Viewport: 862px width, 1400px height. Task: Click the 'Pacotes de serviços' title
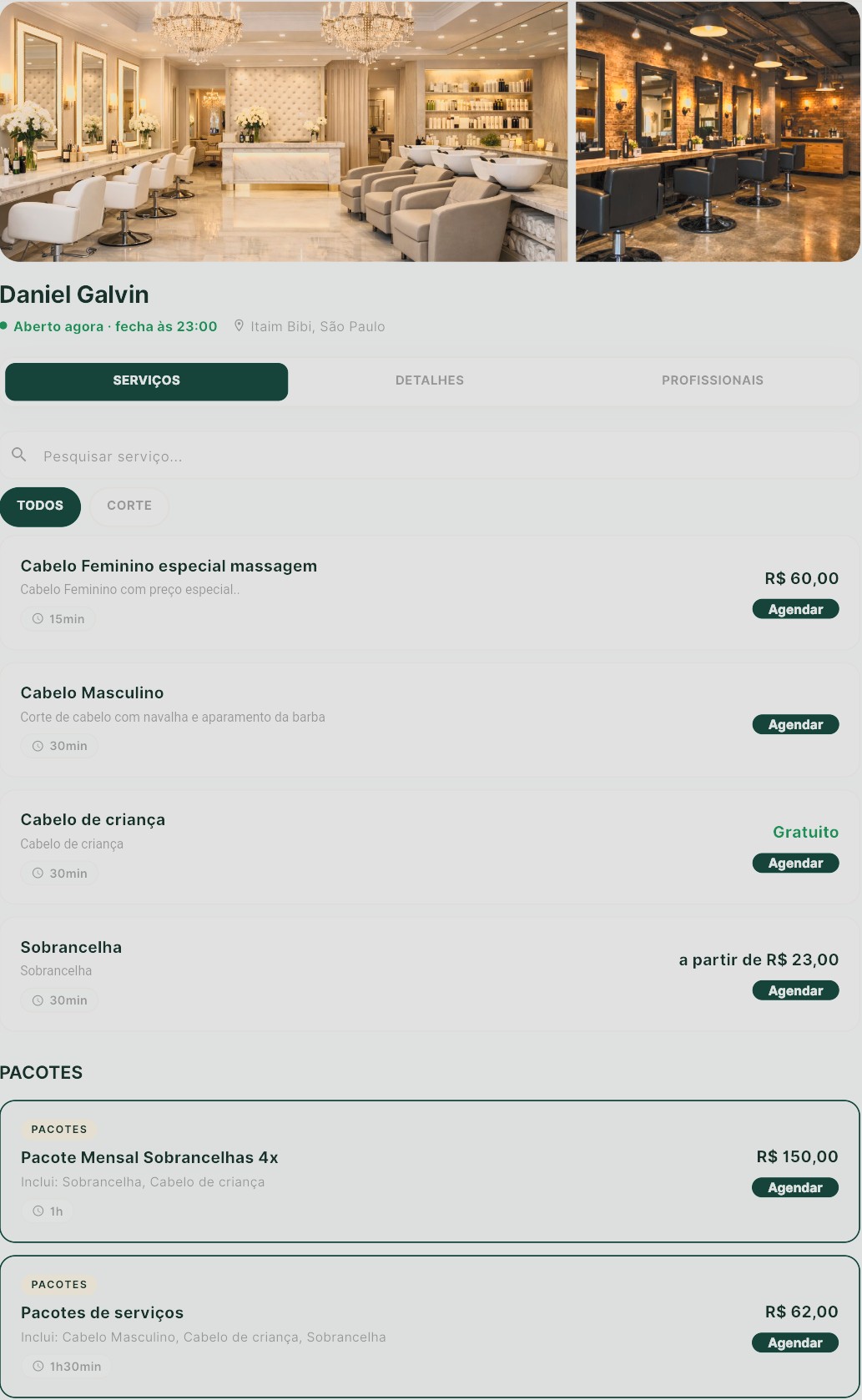point(102,1312)
